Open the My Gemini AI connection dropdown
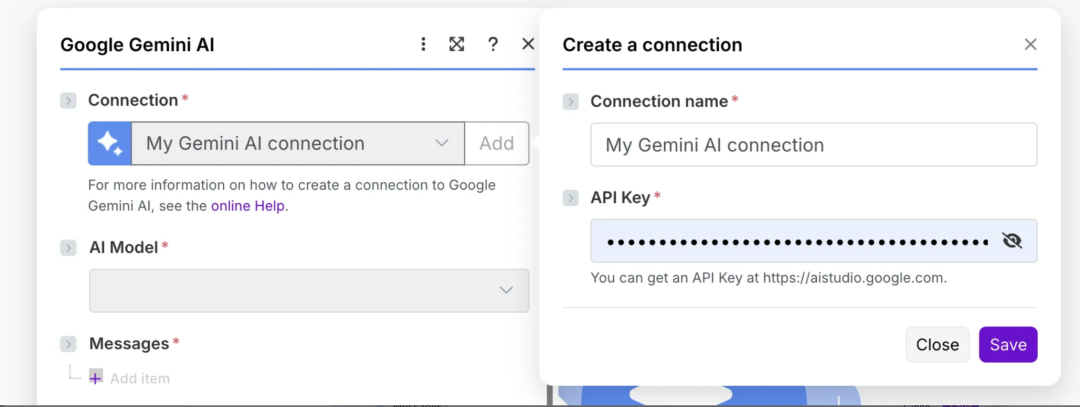The image size is (1080, 407). coord(300,143)
